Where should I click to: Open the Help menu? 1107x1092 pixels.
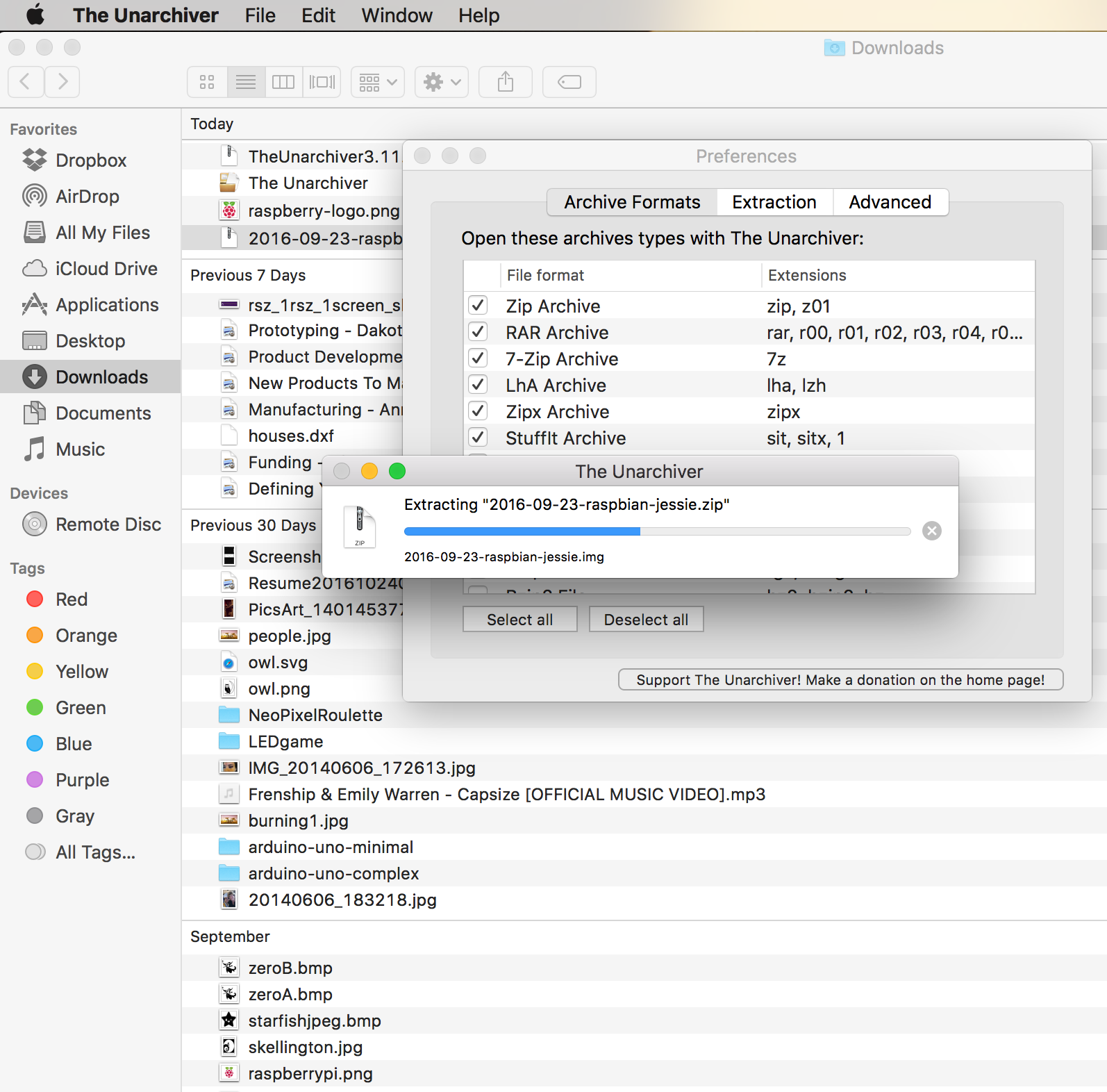[x=479, y=15]
